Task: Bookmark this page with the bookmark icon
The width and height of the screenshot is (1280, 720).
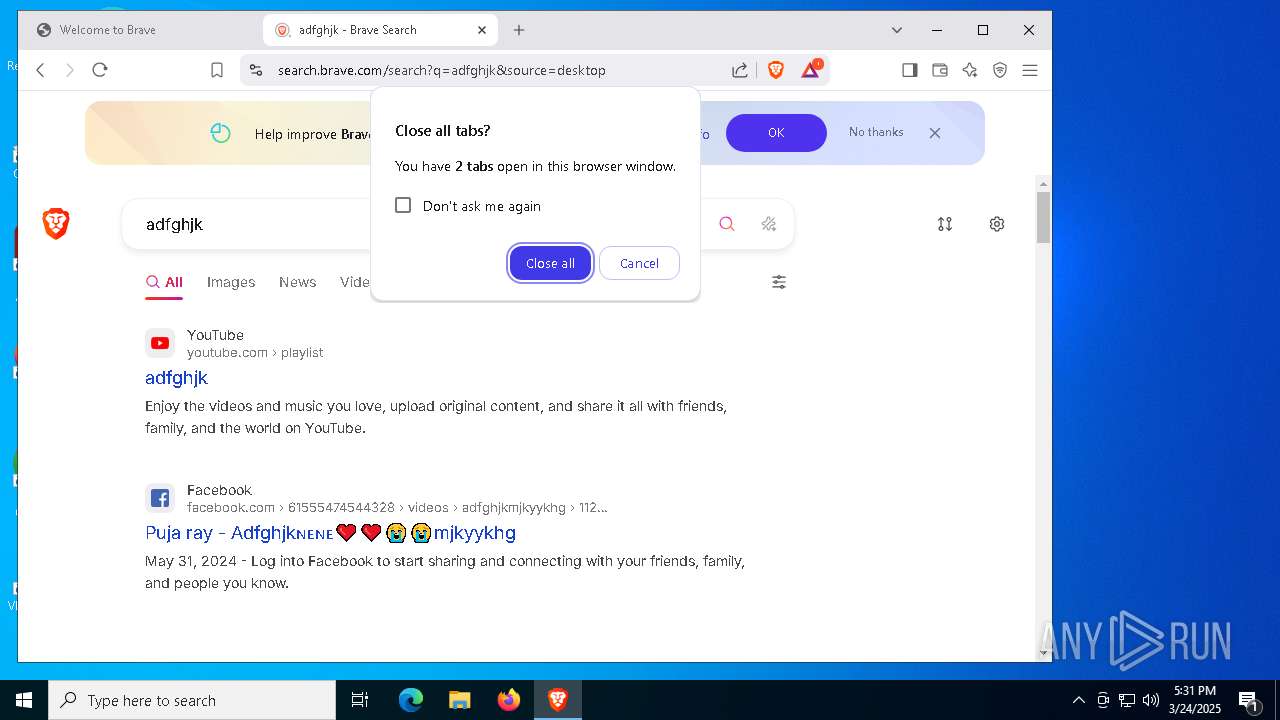Action: [217, 70]
